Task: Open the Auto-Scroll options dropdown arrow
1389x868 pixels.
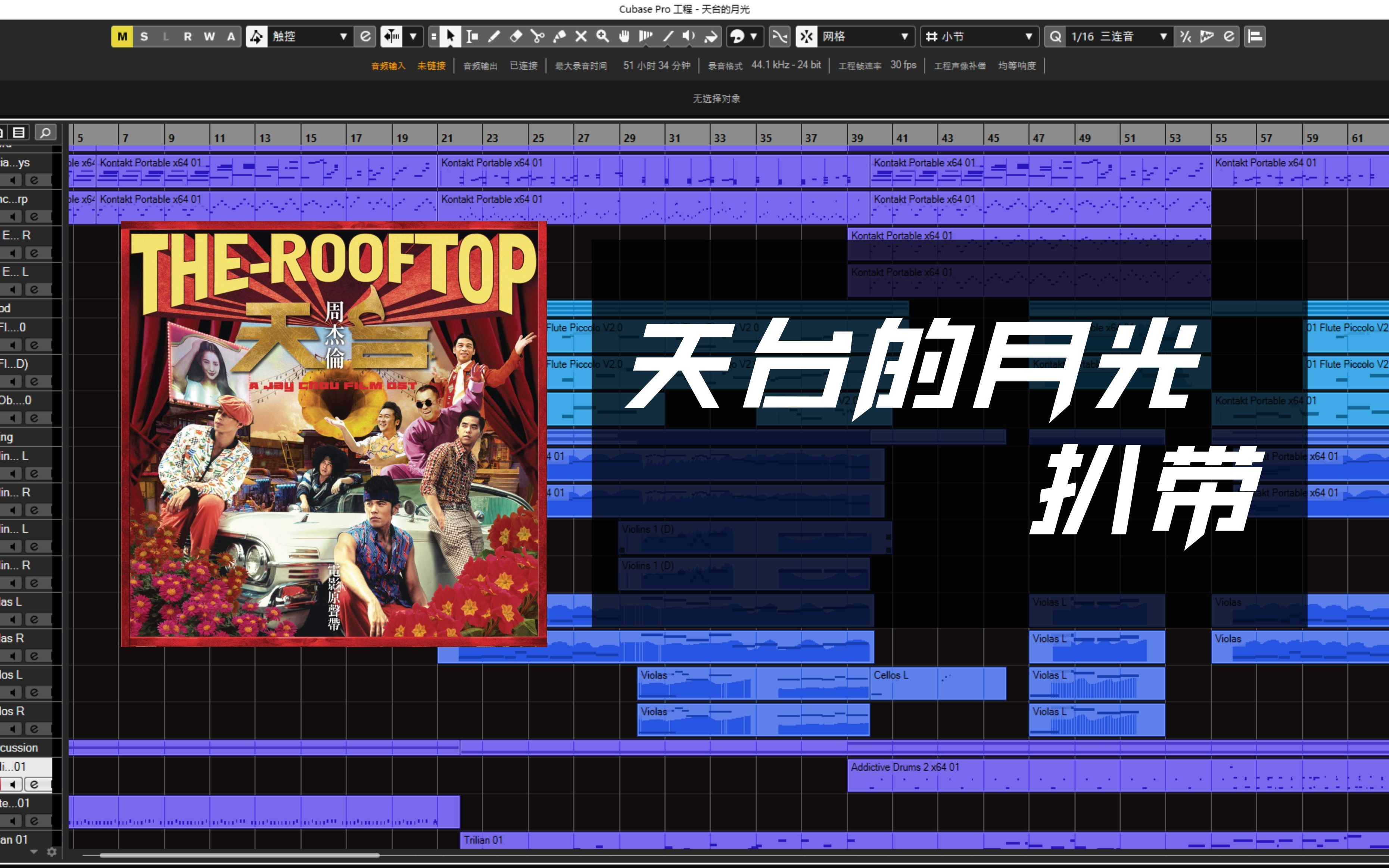Action: click(x=413, y=36)
